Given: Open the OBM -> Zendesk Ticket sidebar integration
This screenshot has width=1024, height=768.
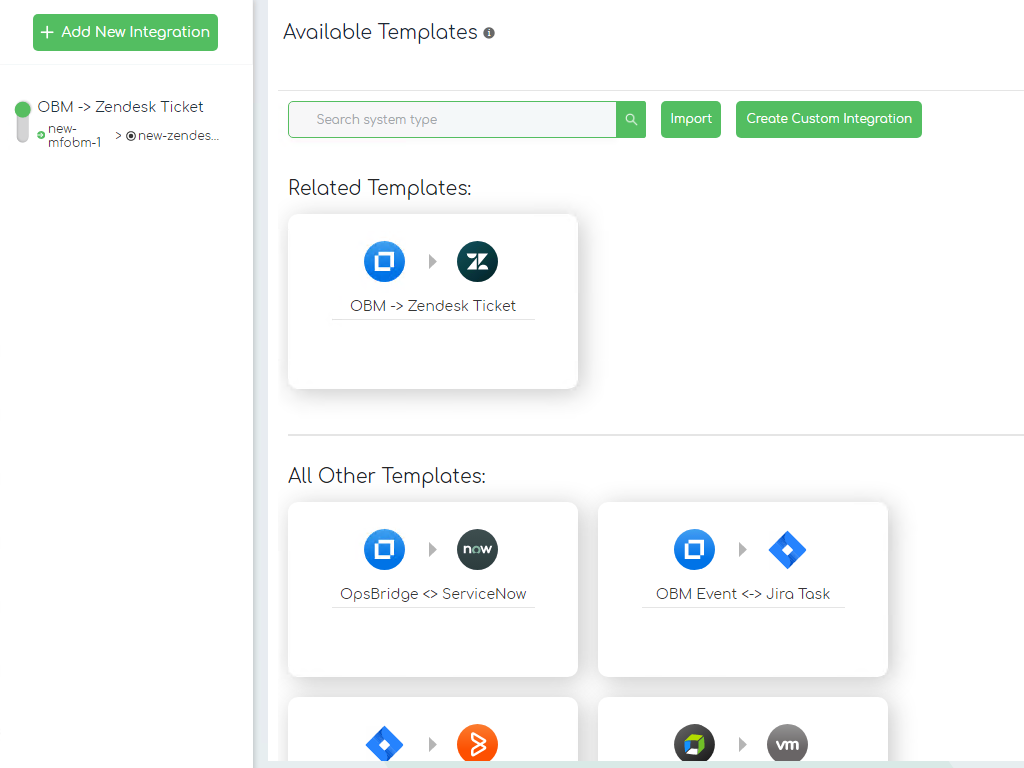Looking at the screenshot, I should click(120, 107).
